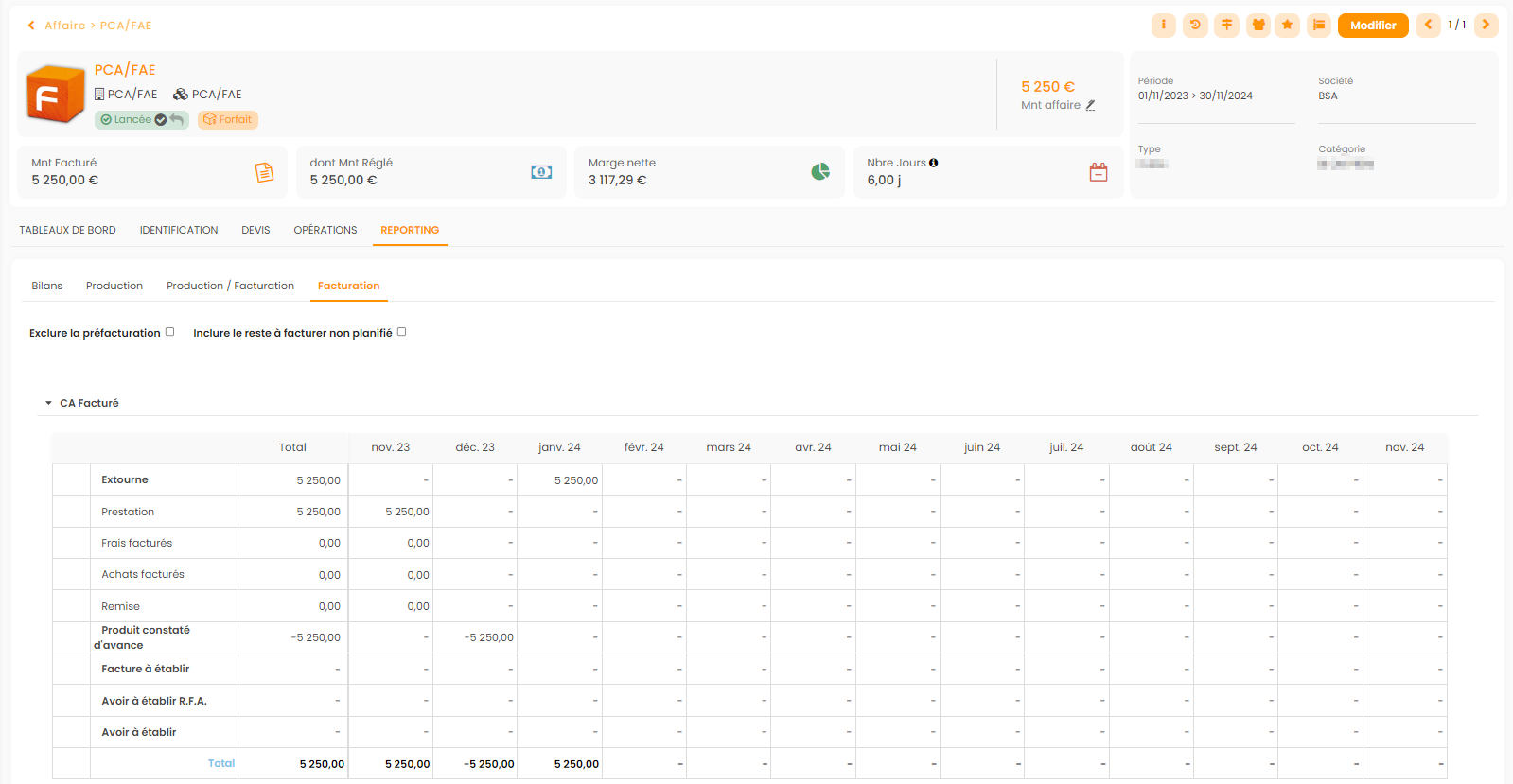
Task: Enable Exclure la préfacturation checkbox
Action: (x=170, y=332)
